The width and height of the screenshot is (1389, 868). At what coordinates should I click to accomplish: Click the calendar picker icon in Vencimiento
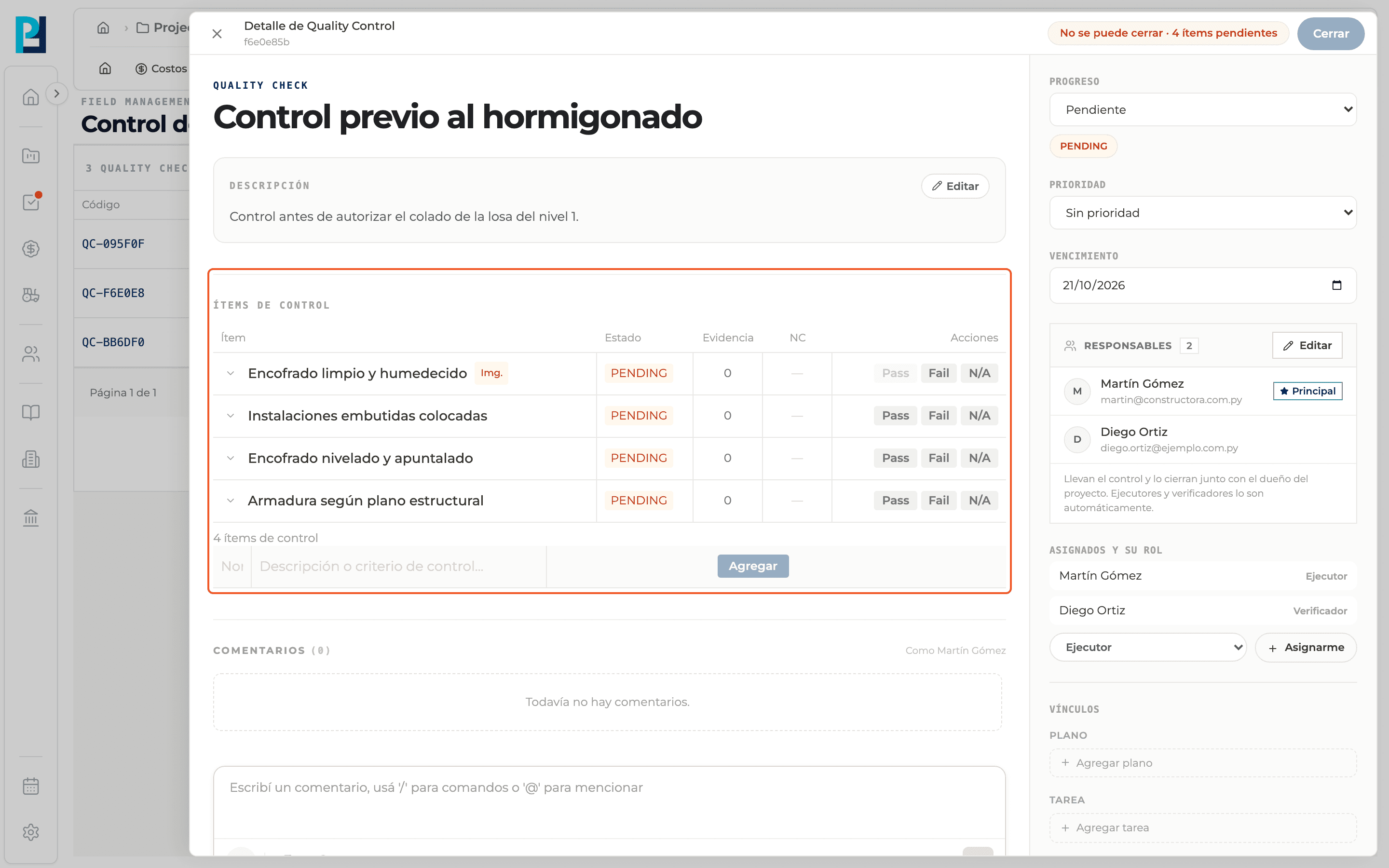[x=1337, y=285]
